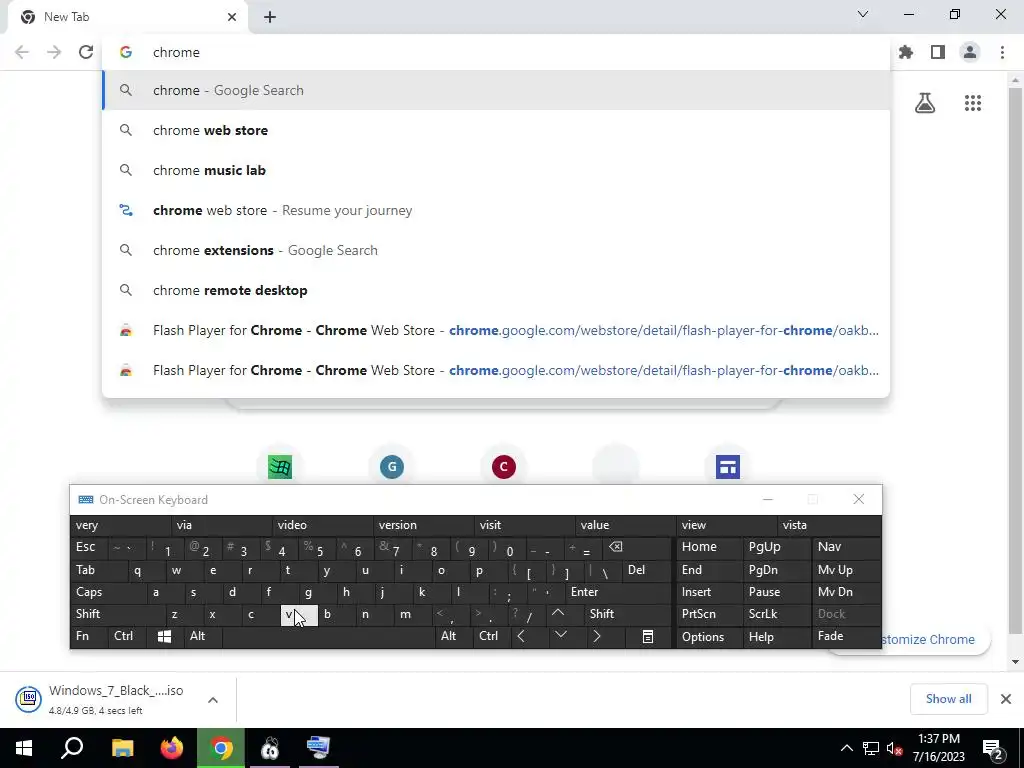Screen dimensions: 1024x768
Task: Open the second Flash Player for Chrome result
Action: pos(496,370)
